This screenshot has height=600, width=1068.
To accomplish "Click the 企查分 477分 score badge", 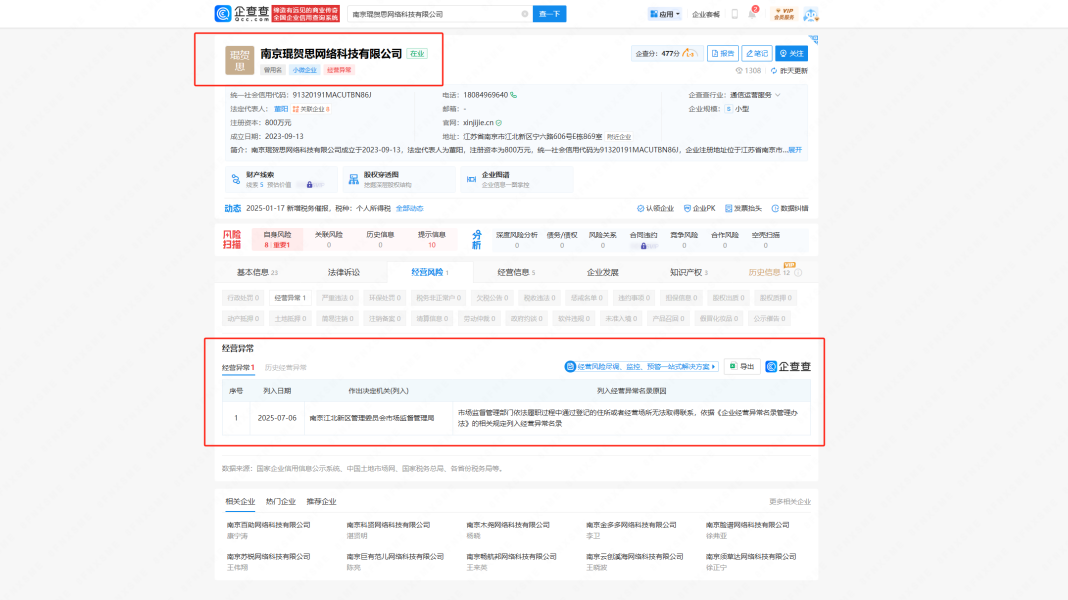I will pos(665,53).
